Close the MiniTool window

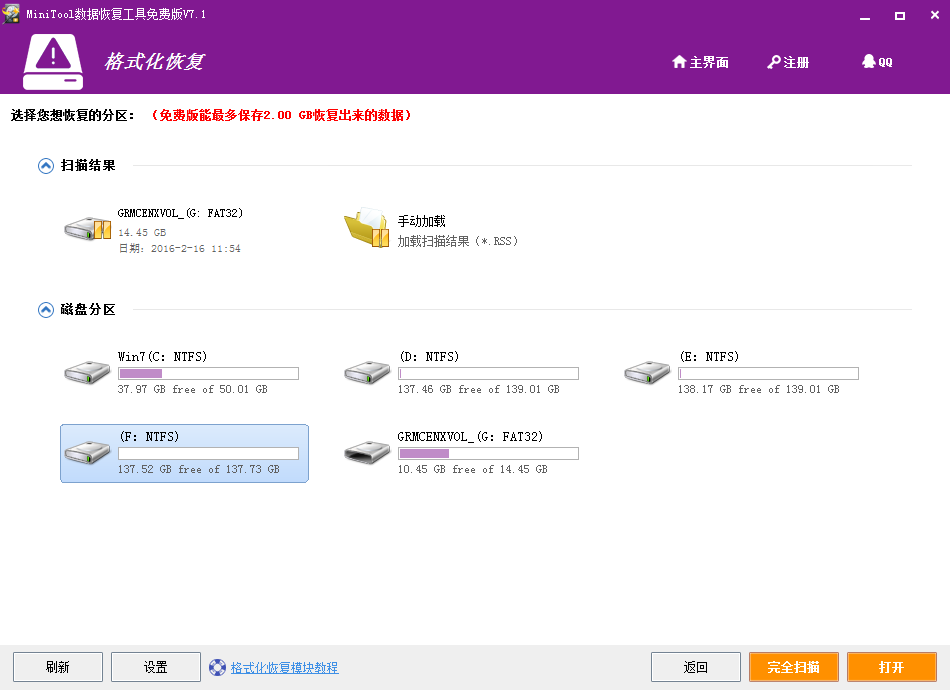935,16
